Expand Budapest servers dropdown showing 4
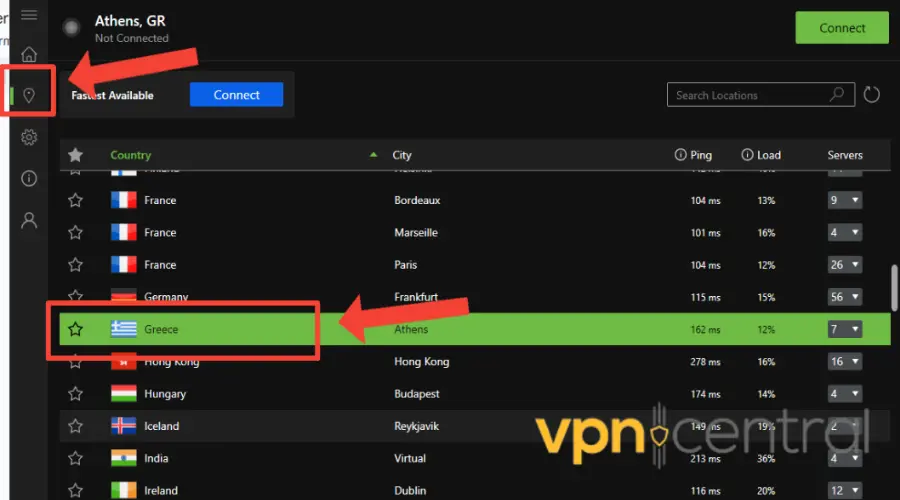This screenshot has width=900, height=500. [x=844, y=394]
